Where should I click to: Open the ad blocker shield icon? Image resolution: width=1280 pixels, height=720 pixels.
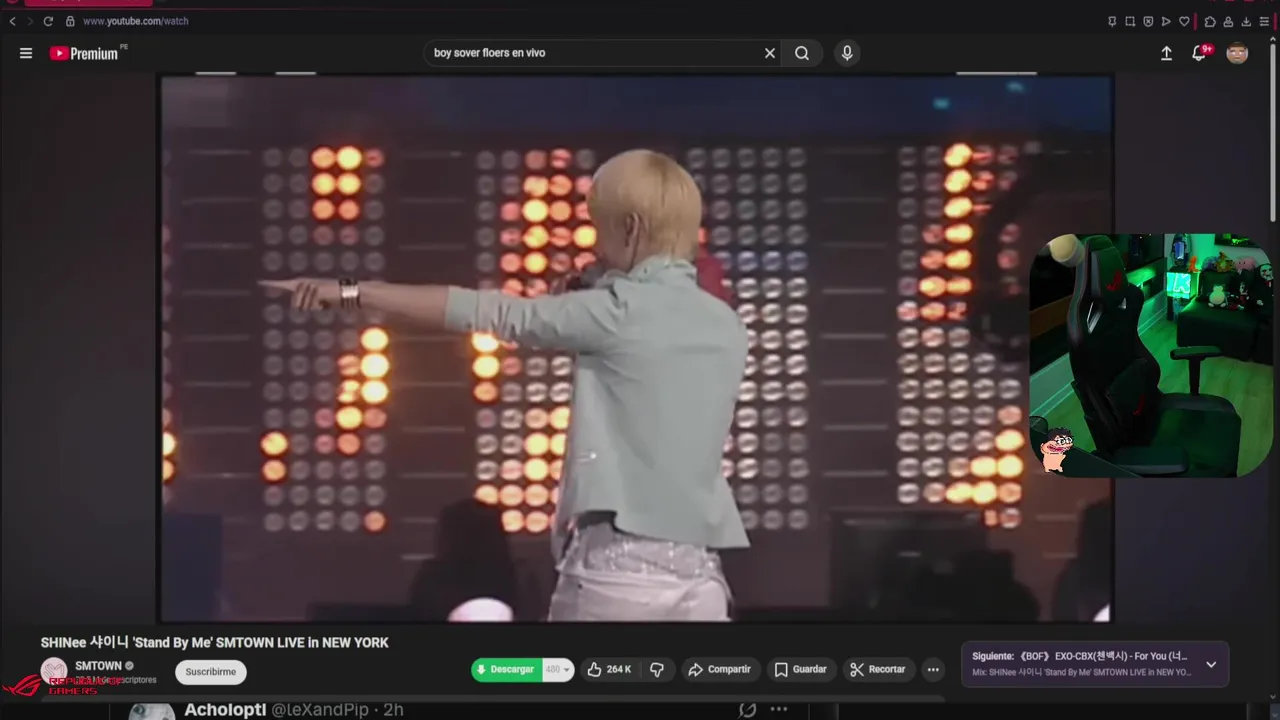coord(1148,21)
